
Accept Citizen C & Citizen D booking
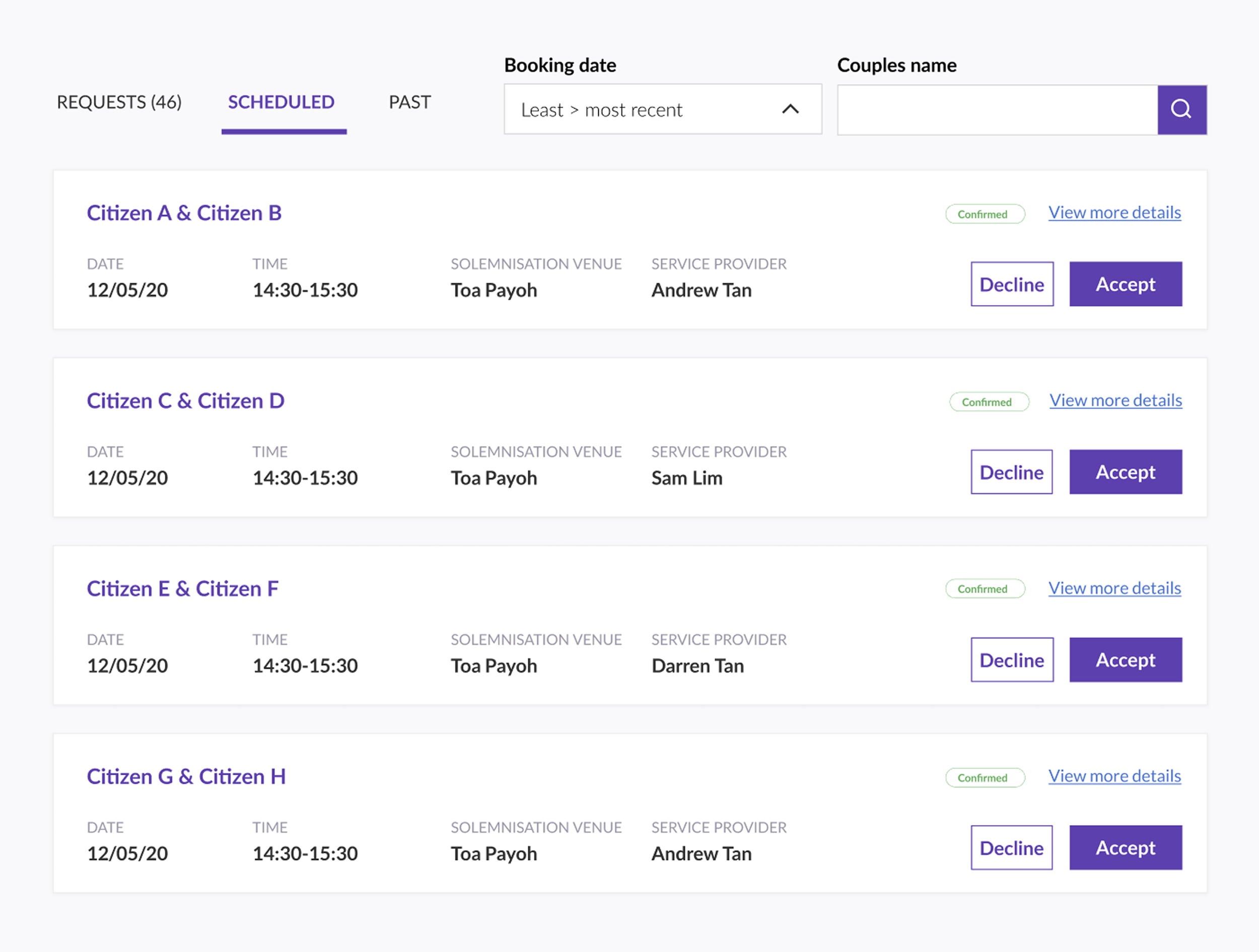point(1125,472)
